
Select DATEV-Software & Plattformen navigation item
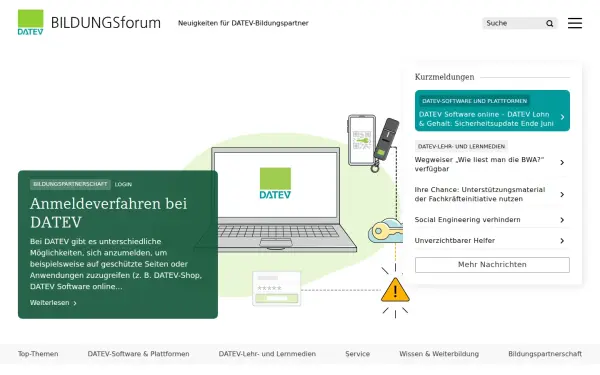click(x=139, y=354)
